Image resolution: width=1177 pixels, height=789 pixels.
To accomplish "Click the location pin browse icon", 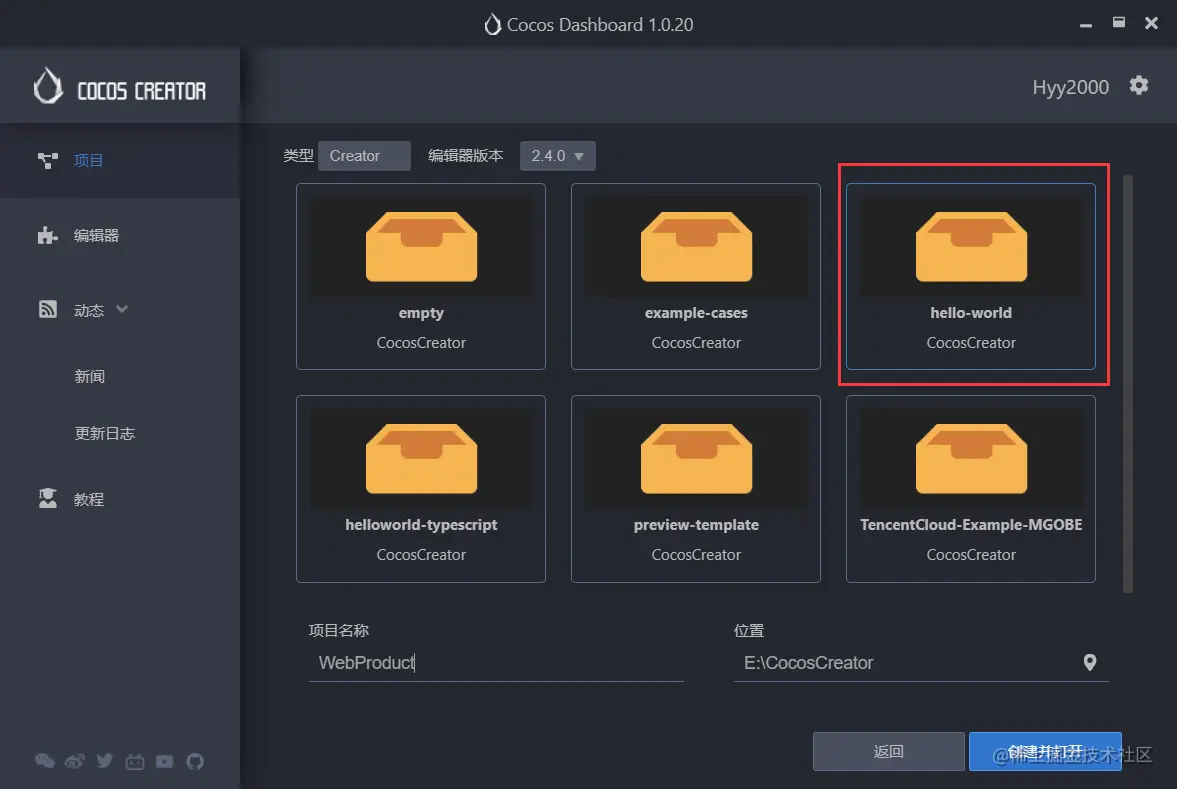I will click(1090, 662).
